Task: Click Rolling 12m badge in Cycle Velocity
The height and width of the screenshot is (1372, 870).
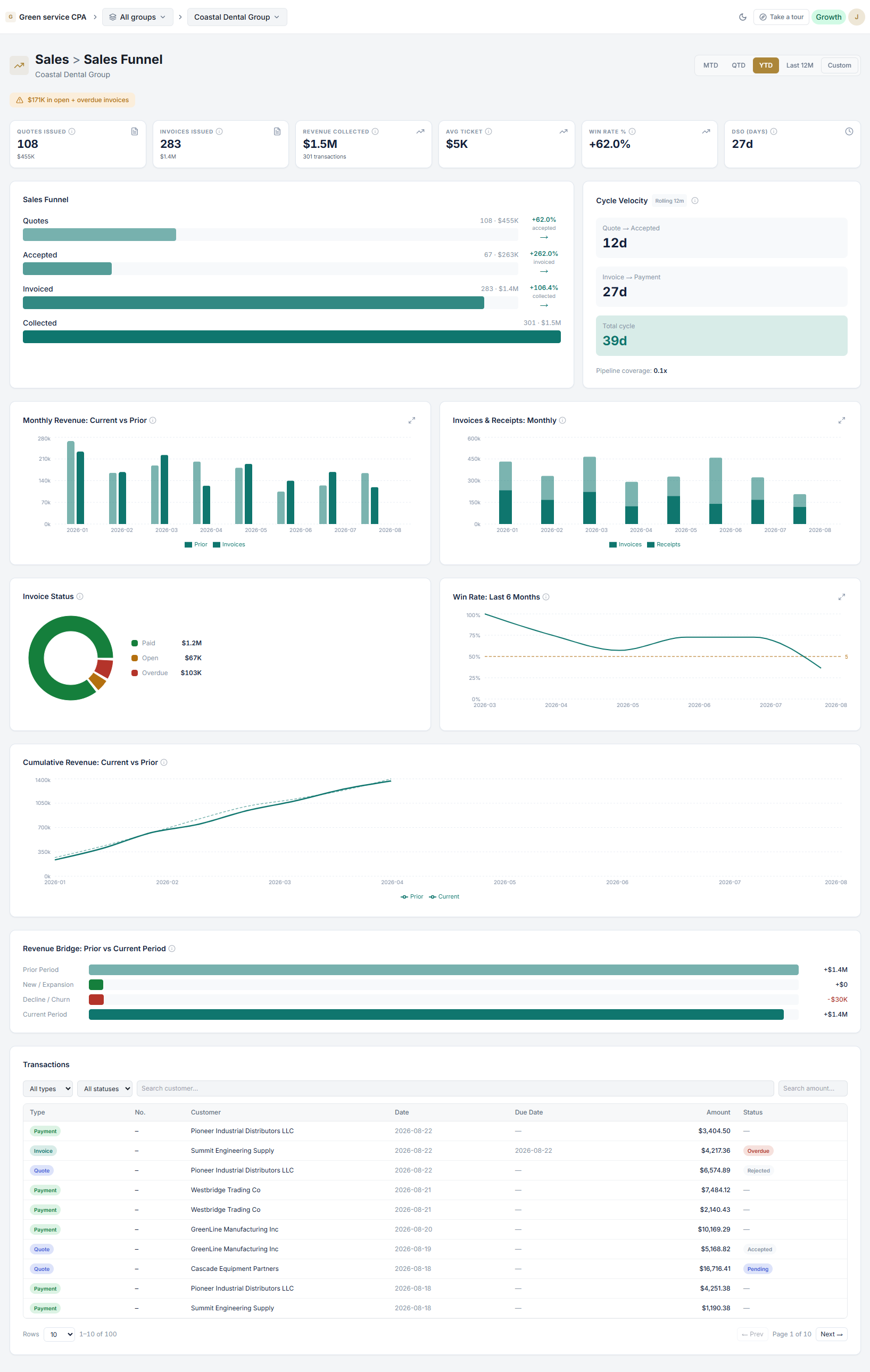Action: 669,201
